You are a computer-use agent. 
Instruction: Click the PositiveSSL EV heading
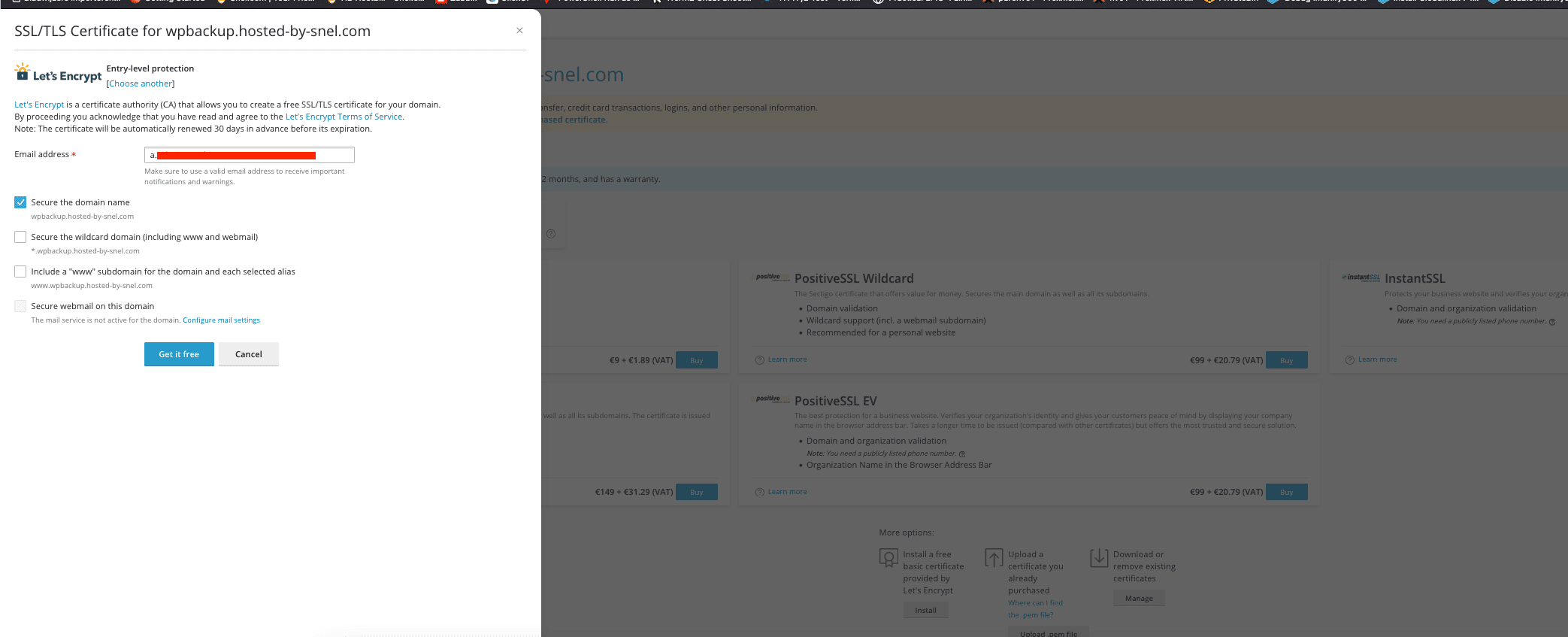click(835, 401)
